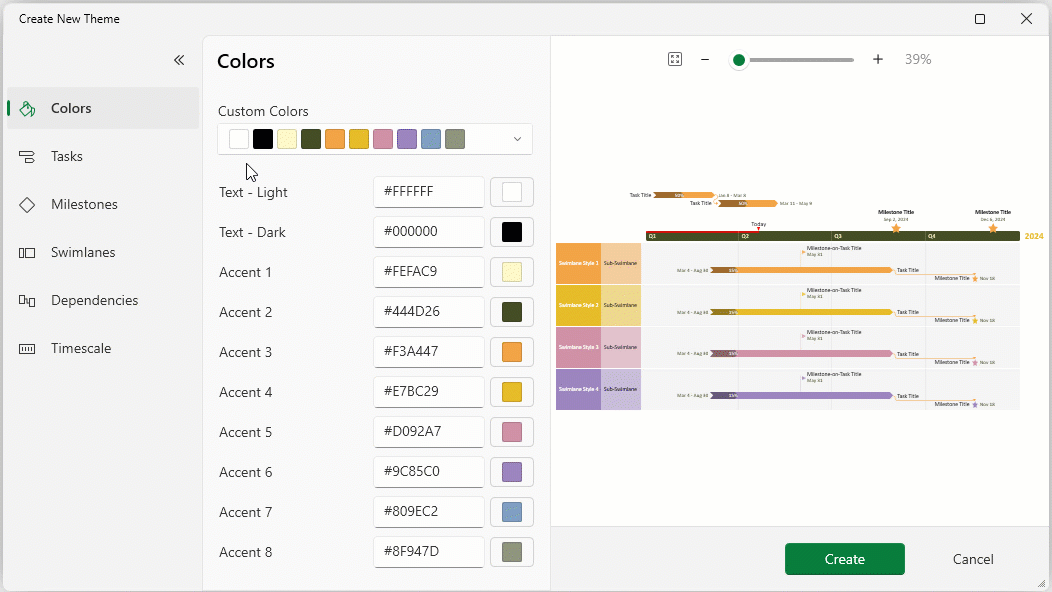The width and height of the screenshot is (1052, 592).
Task: Click the Dependencies icon in the sidebar
Action: (27, 300)
